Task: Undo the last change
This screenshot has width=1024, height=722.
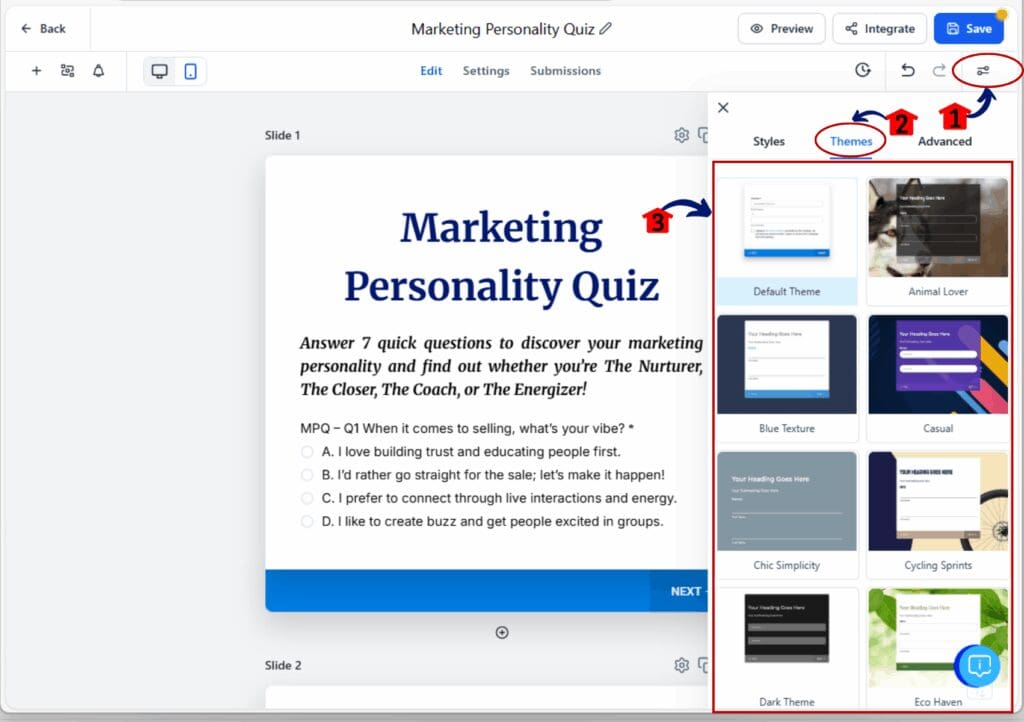Action: pos(909,71)
